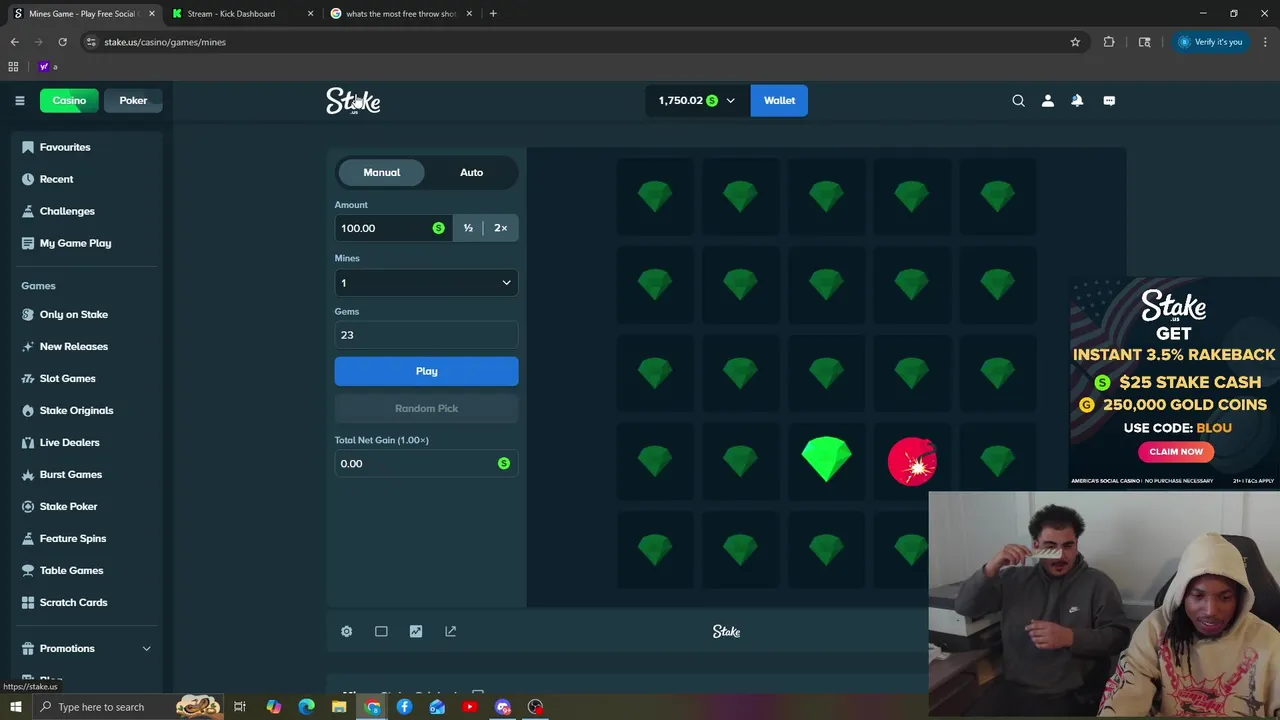Click the Stake logo in header

pyautogui.click(x=353, y=101)
